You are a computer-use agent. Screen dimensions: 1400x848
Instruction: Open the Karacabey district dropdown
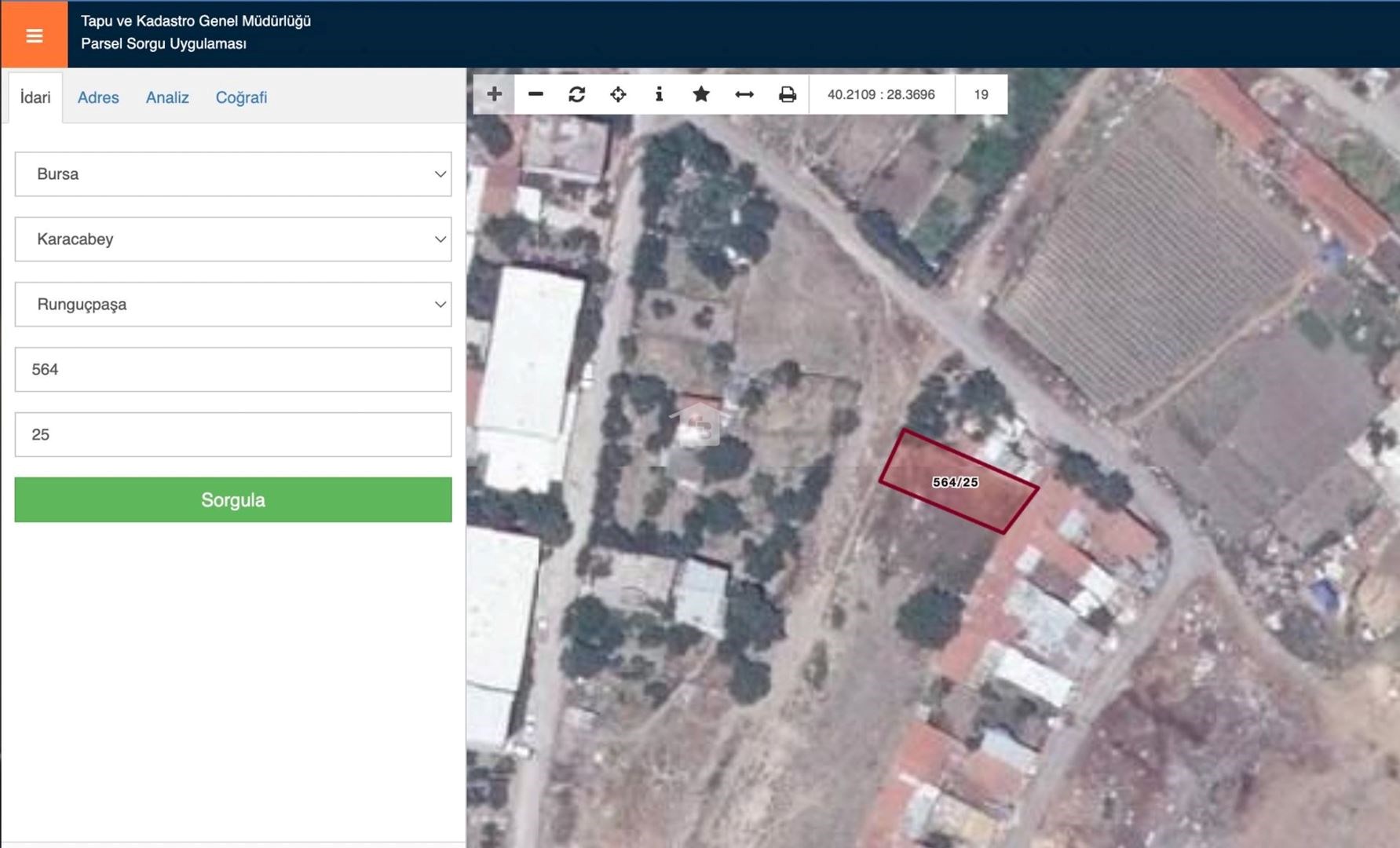pos(233,239)
